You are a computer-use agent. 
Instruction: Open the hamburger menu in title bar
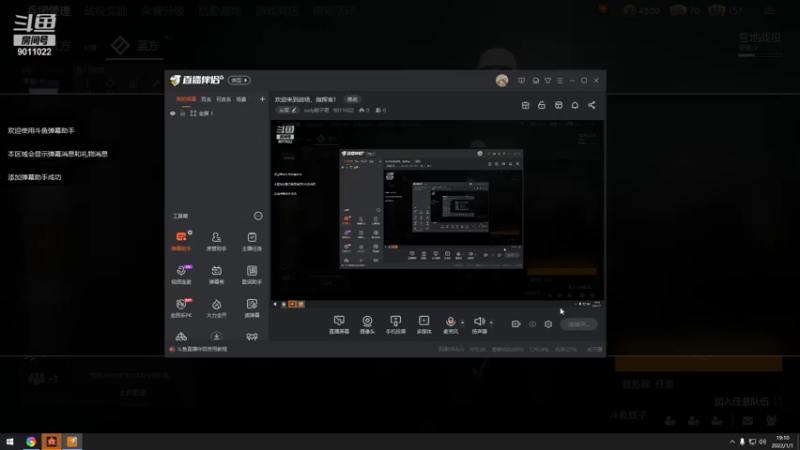(560, 81)
